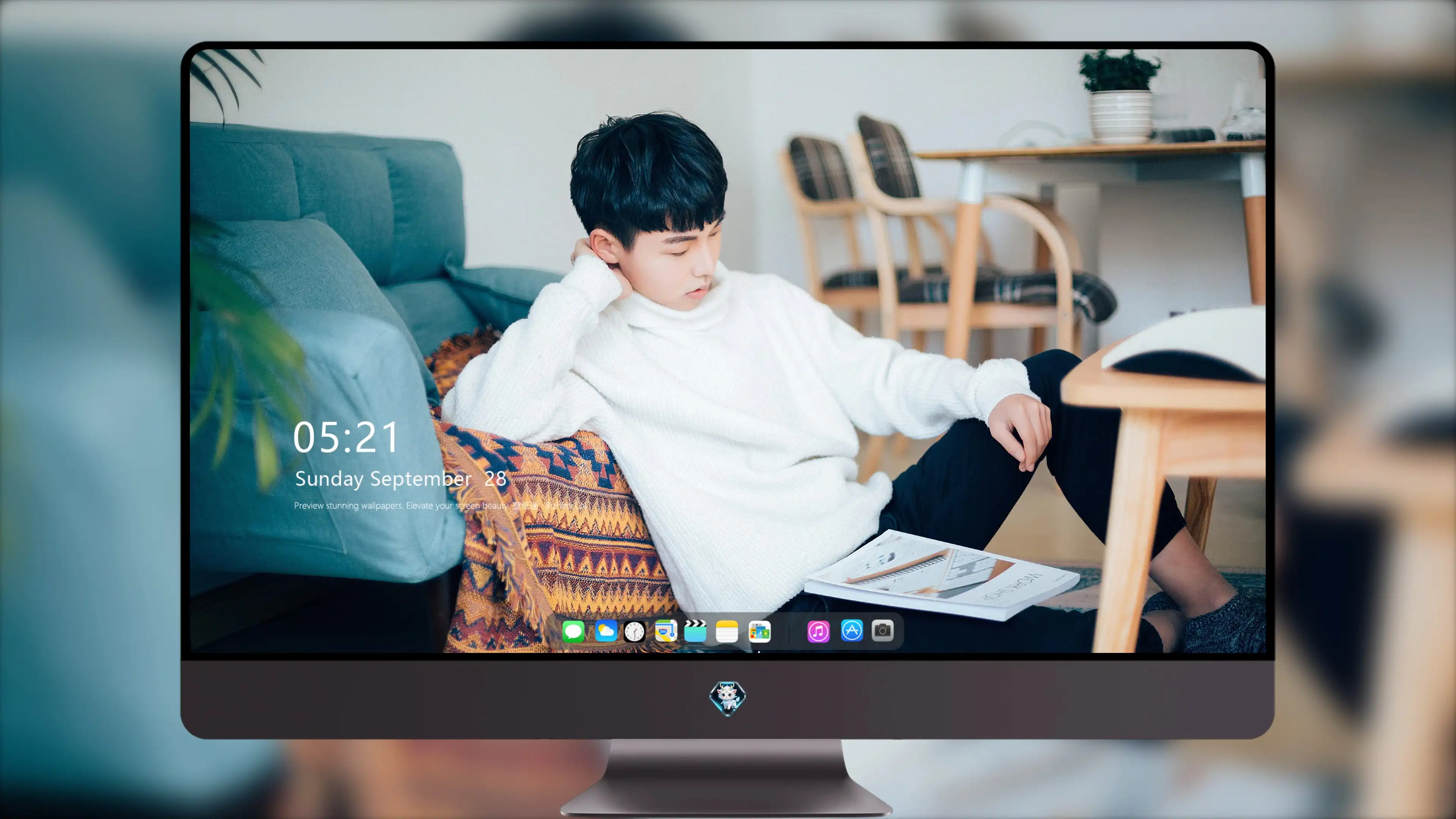1456x819 pixels.
Task: Open the Videos clapperboard app
Action: pyautogui.click(x=695, y=631)
